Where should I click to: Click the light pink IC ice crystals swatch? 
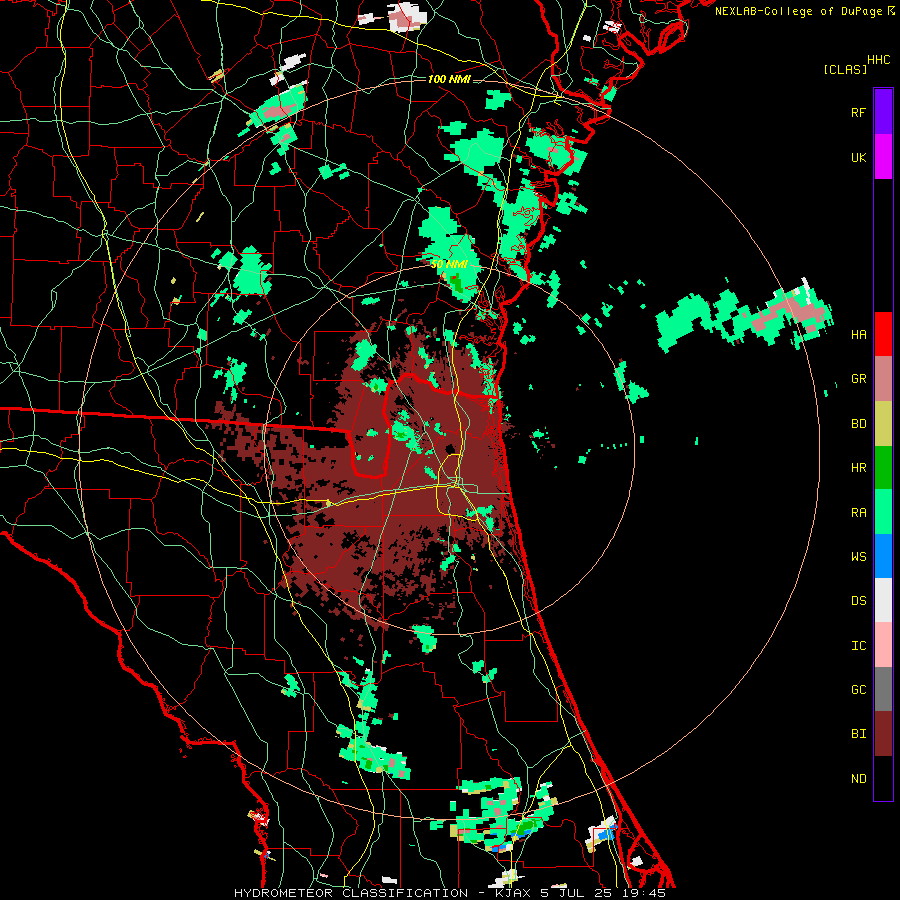pyautogui.click(x=883, y=645)
